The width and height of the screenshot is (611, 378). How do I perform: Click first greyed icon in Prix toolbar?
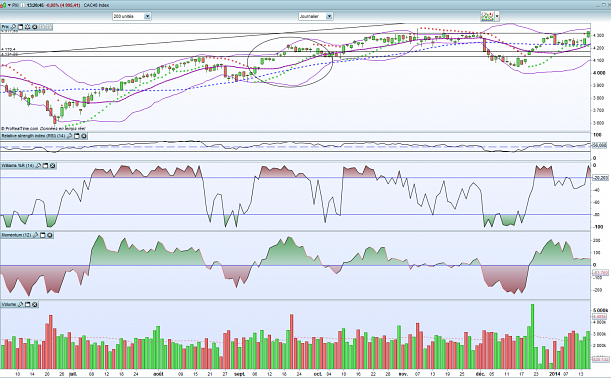[x=42, y=27]
